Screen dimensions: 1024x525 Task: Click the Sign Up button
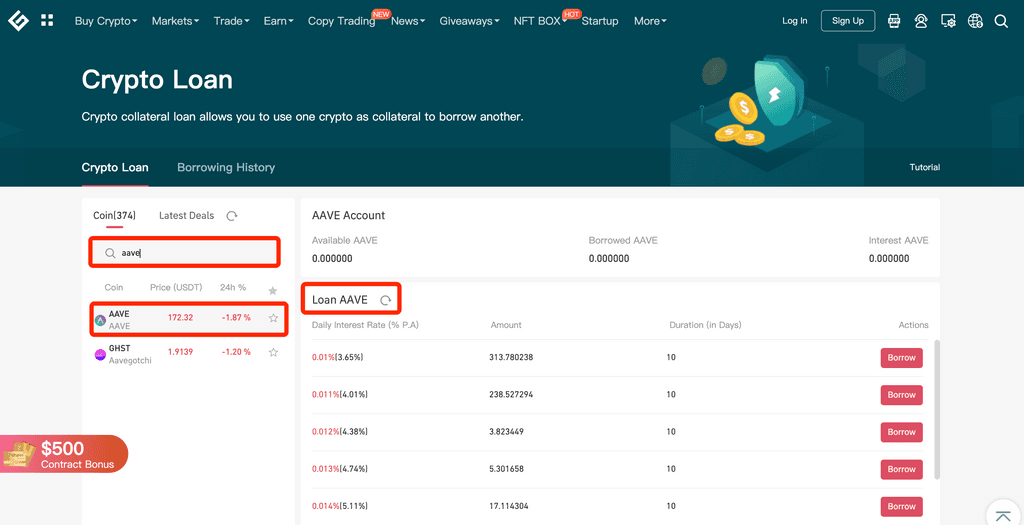point(848,21)
